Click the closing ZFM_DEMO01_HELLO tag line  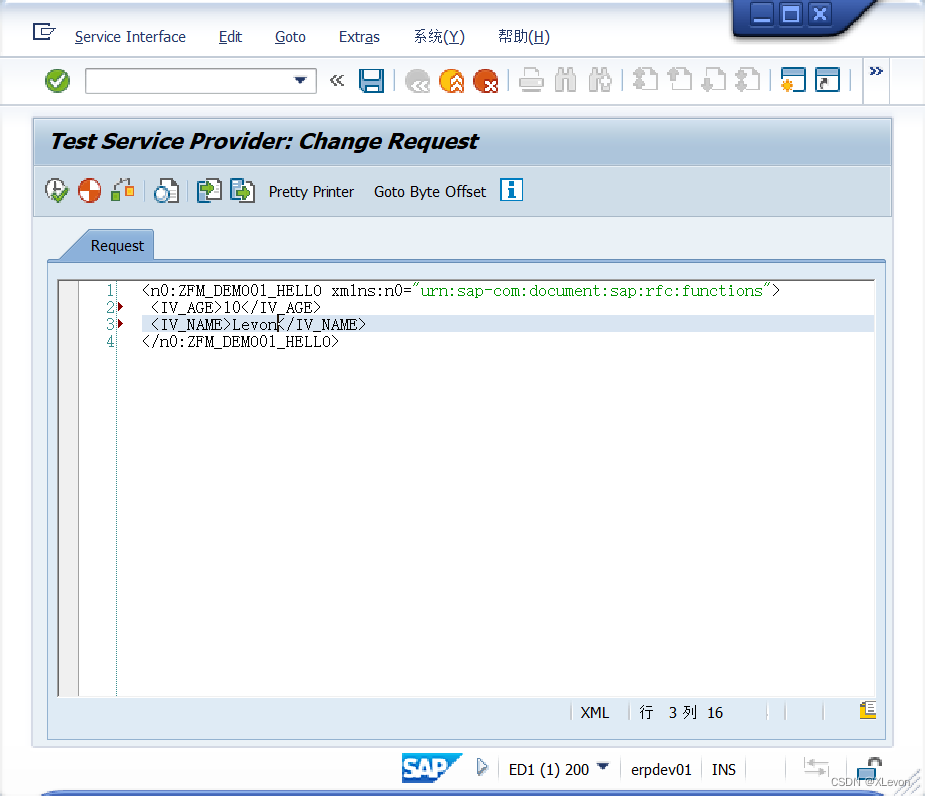coord(240,342)
